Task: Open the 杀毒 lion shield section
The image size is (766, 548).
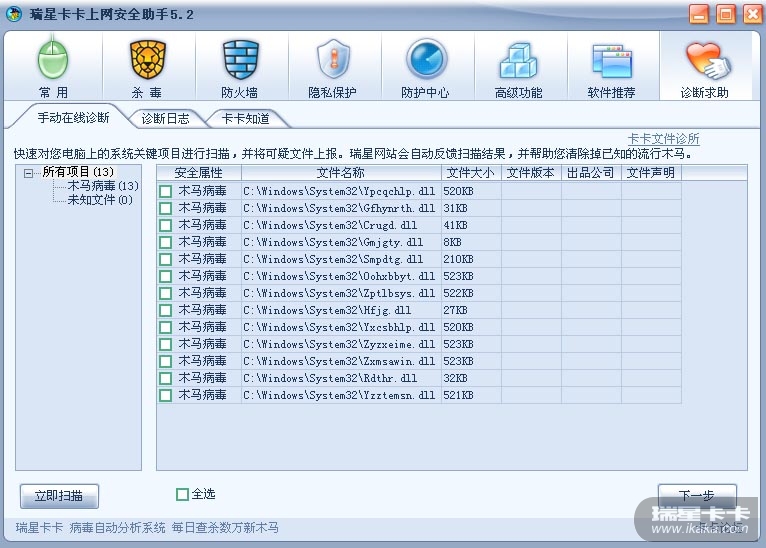Action: click(x=148, y=66)
